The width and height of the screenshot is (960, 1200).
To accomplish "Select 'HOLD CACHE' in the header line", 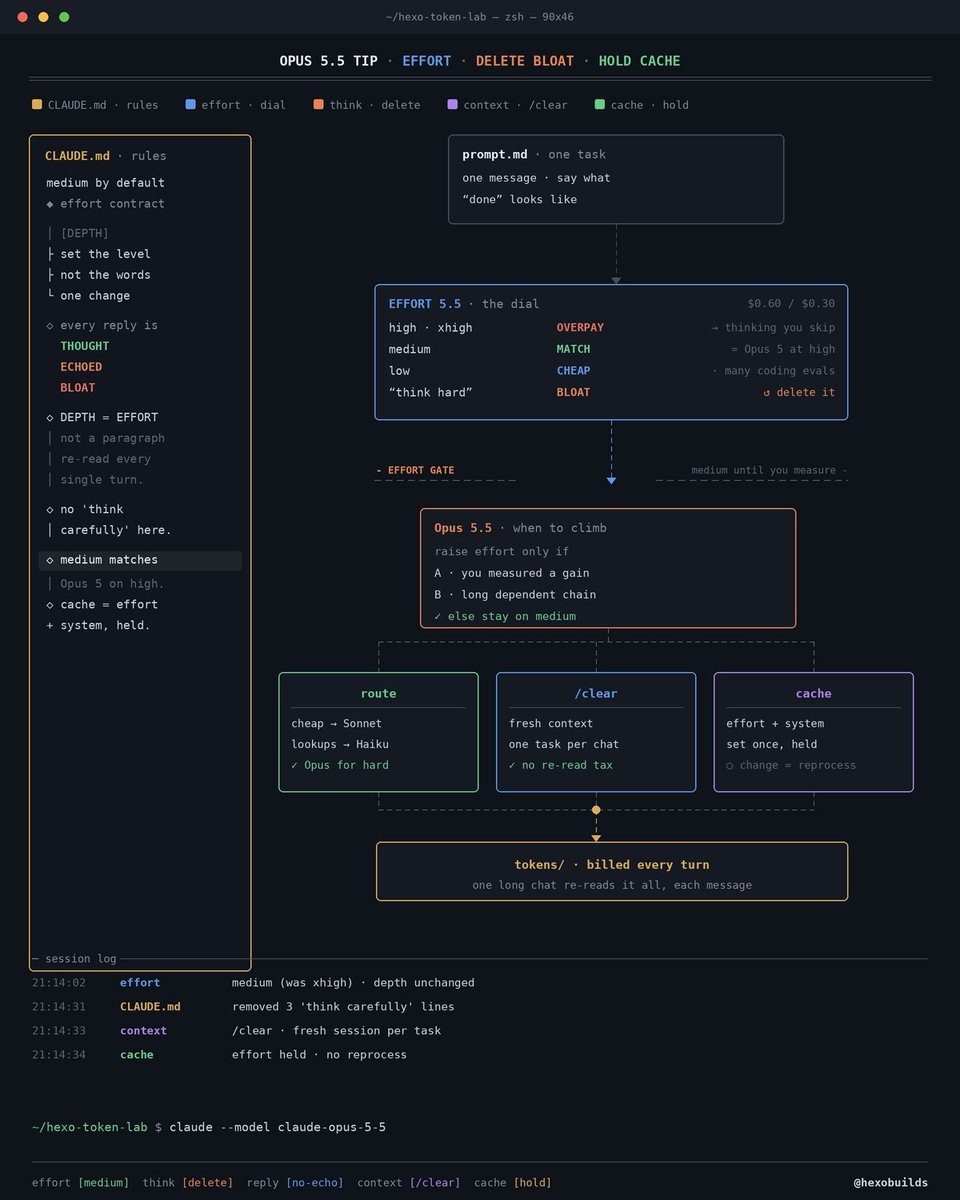I will click(x=639, y=61).
